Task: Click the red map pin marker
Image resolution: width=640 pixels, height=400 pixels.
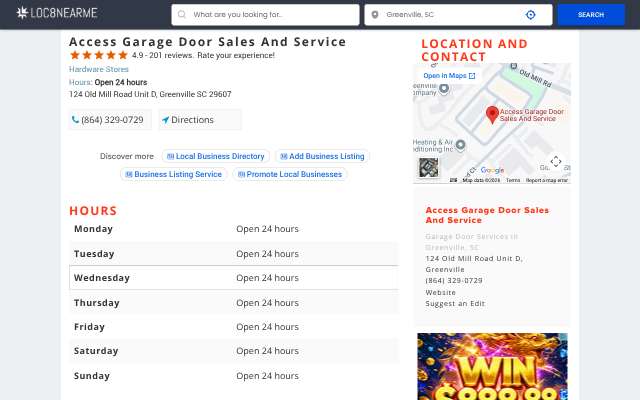Action: tap(492, 115)
